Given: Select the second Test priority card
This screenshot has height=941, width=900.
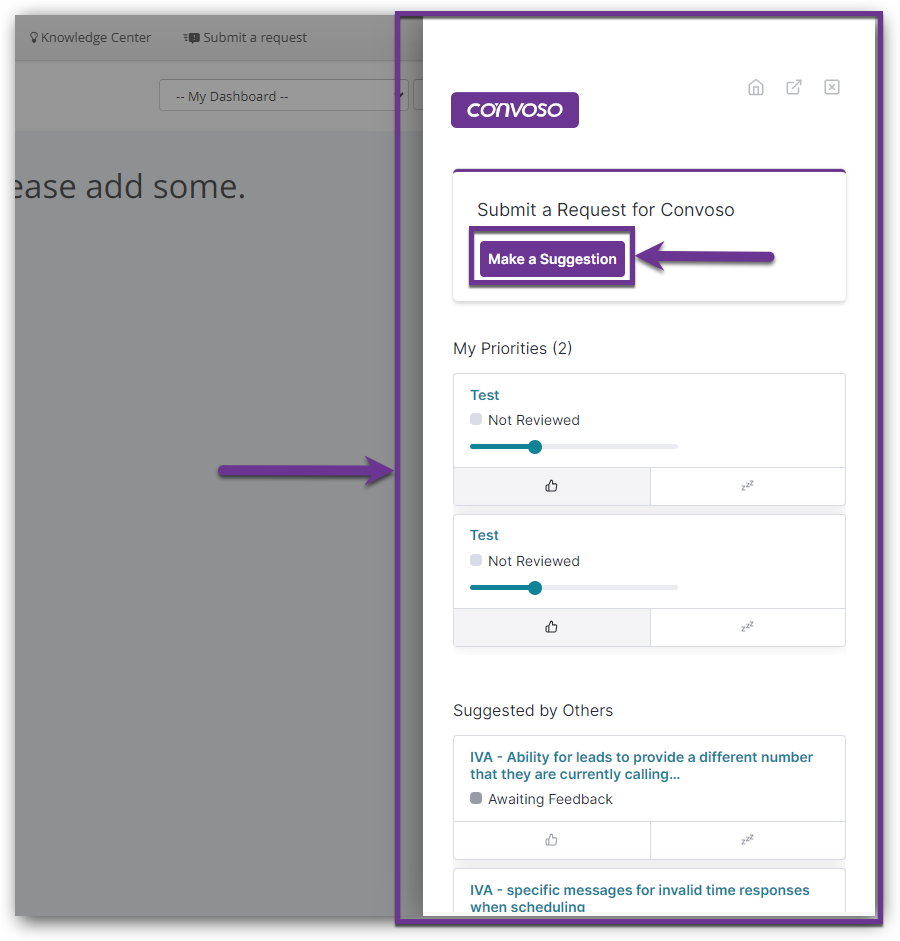Looking at the screenshot, I should (x=649, y=560).
